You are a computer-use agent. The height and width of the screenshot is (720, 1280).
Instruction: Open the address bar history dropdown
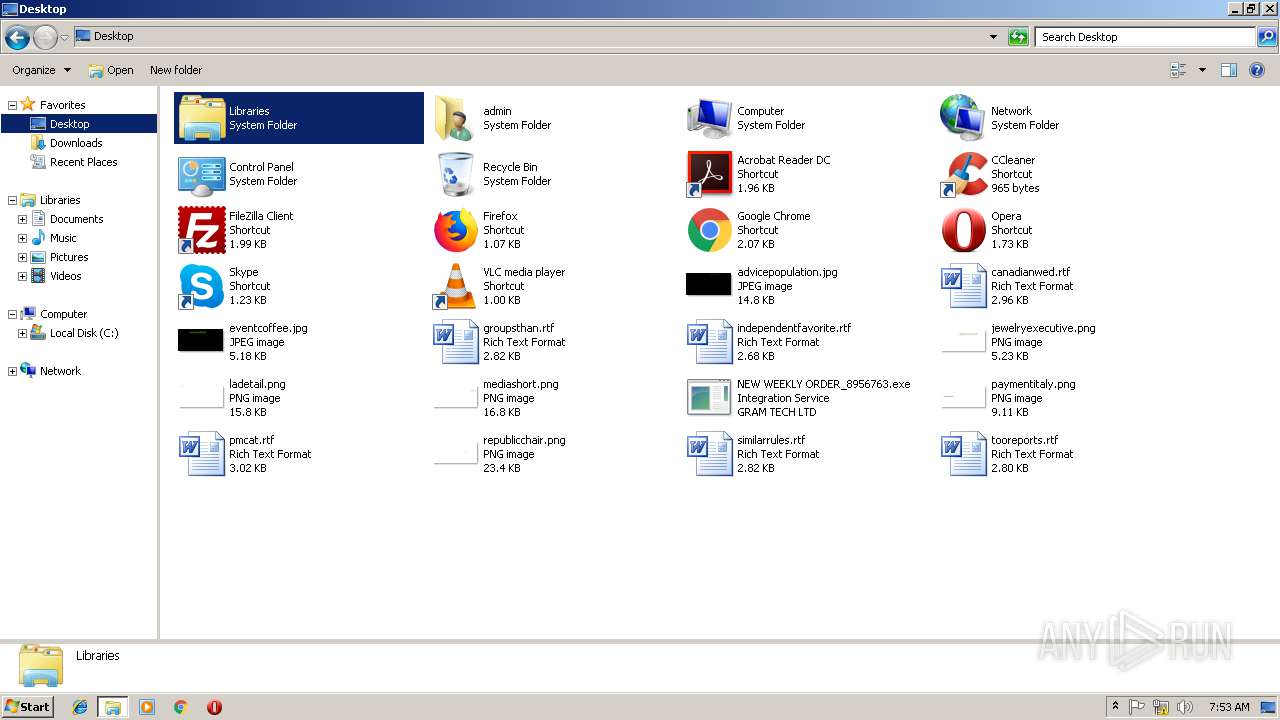point(993,37)
